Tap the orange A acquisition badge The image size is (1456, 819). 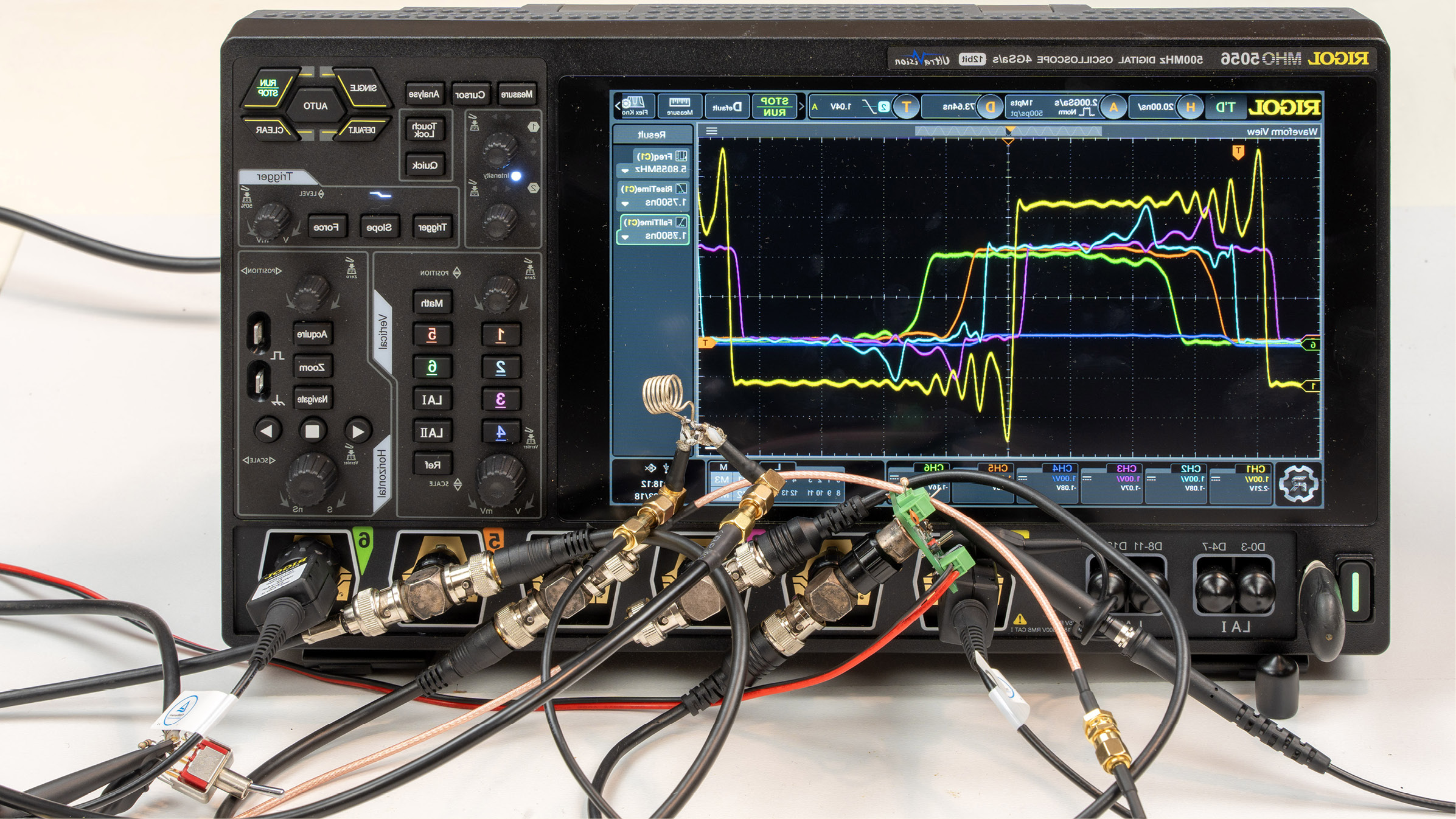(x=1113, y=107)
